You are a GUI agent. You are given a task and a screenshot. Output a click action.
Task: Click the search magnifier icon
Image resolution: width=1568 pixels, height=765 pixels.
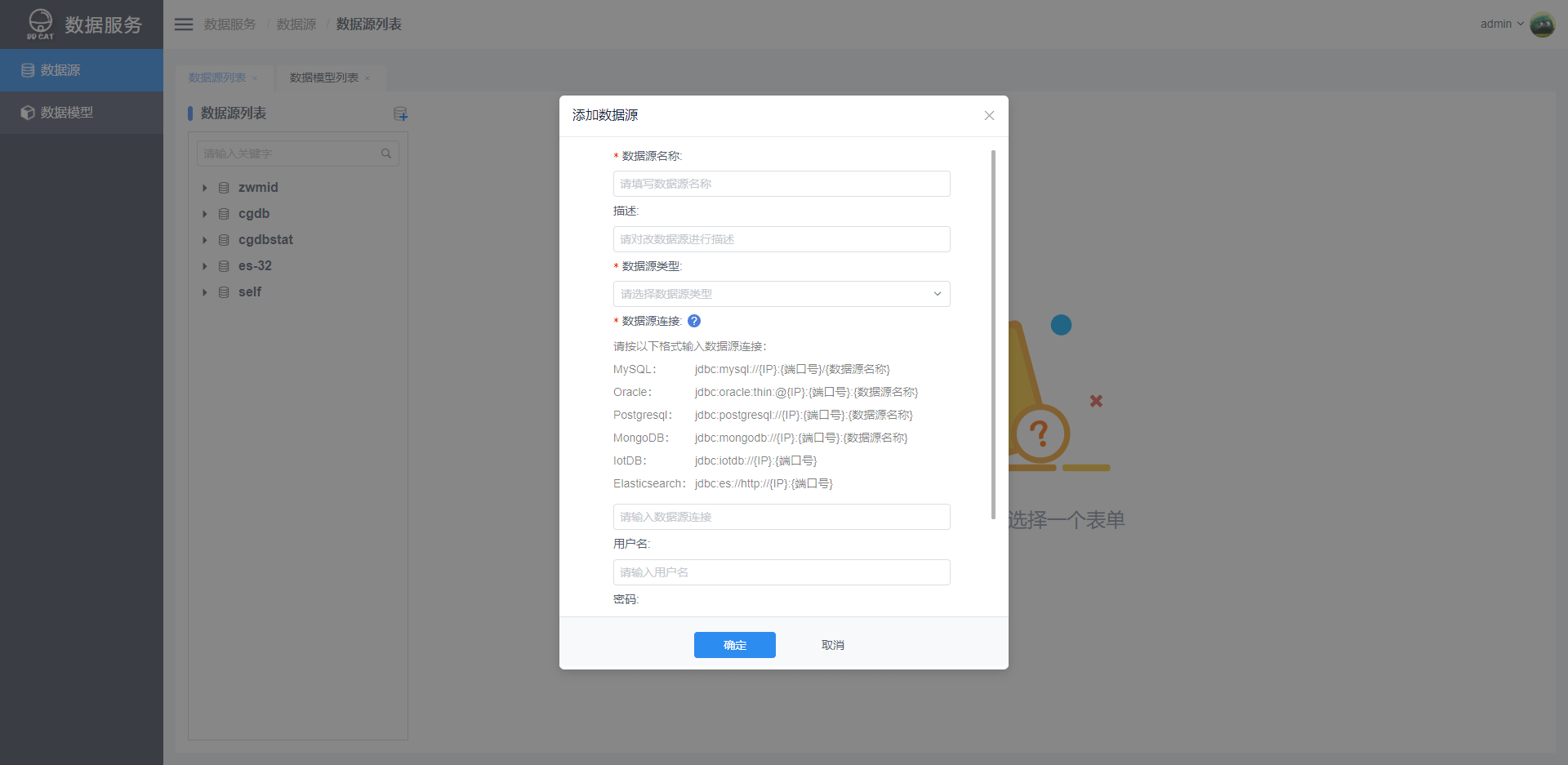click(386, 153)
